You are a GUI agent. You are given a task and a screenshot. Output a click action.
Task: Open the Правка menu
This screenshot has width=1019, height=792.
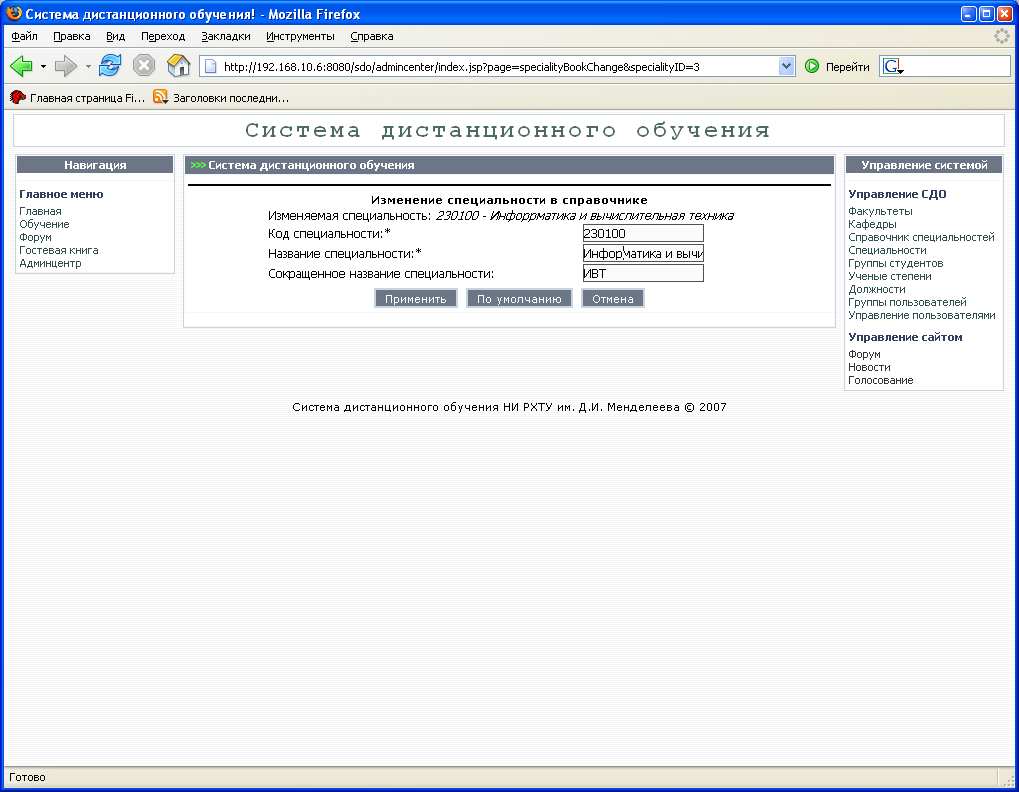[71, 36]
